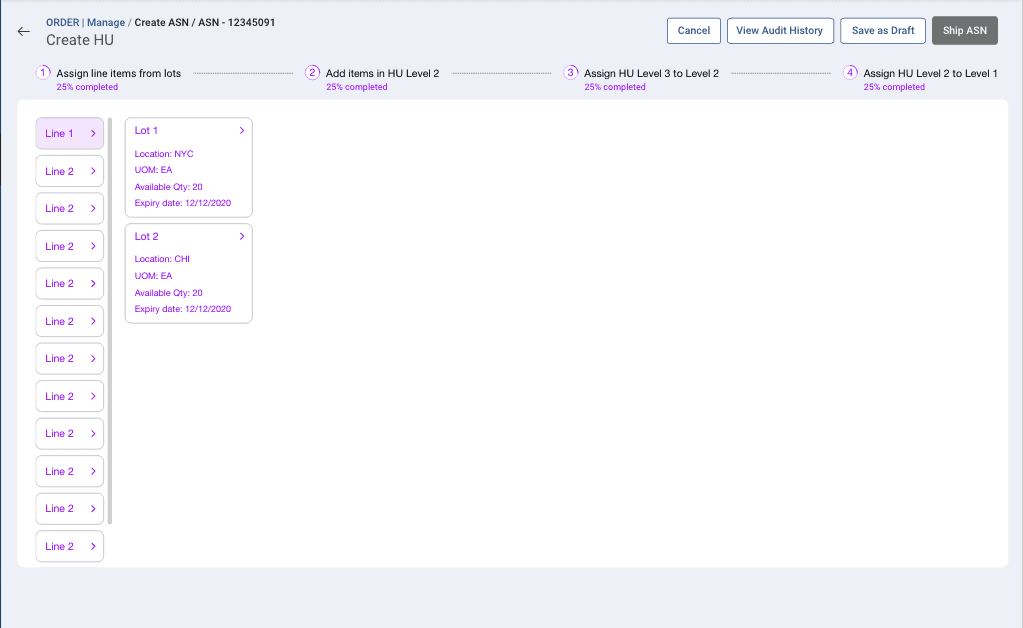Click the Cancel button
The height and width of the screenshot is (628, 1023).
tap(694, 31)
